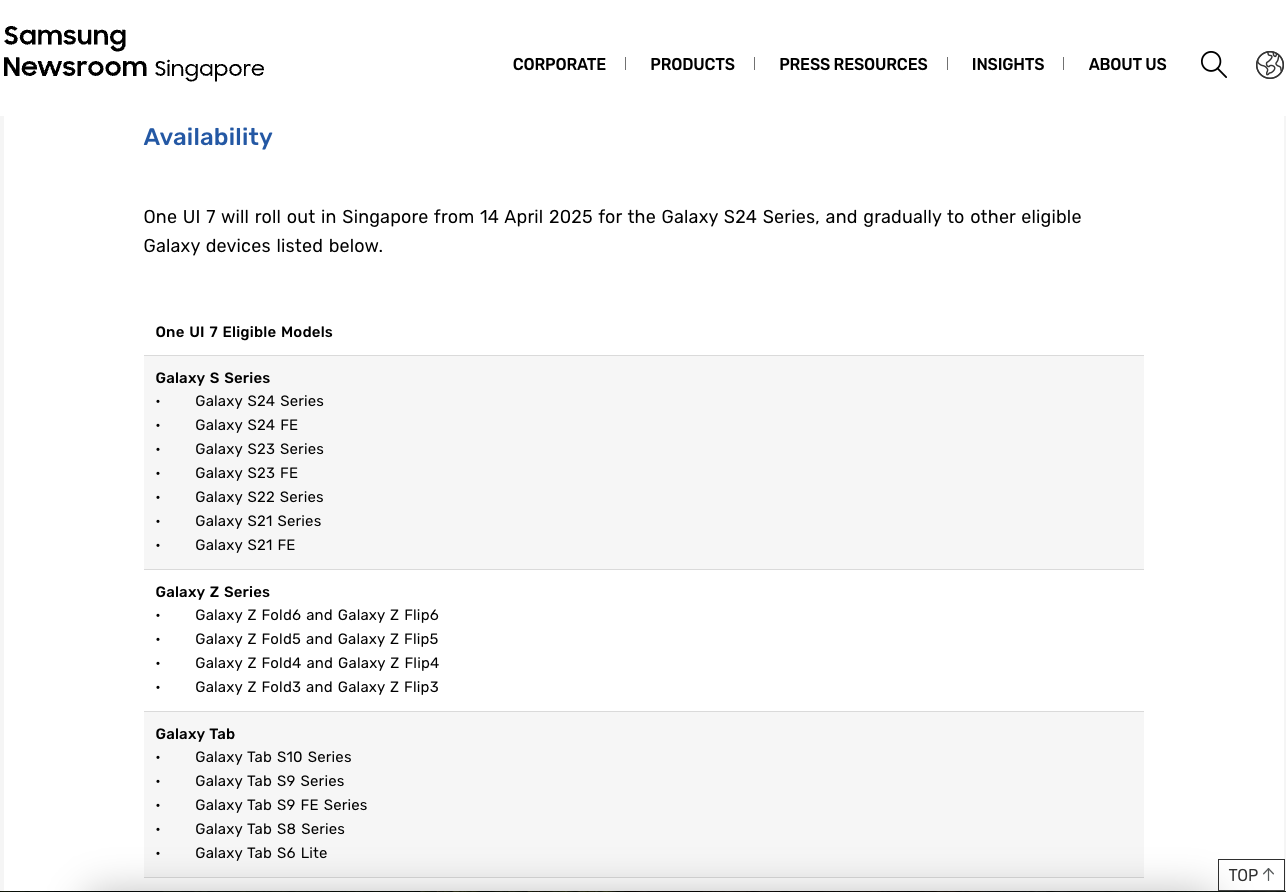Image resolution: width=1286 pixels, height=892 pixels.
Task: Select the 'Galaxy S23 FE' row
Action: (246, 473)
